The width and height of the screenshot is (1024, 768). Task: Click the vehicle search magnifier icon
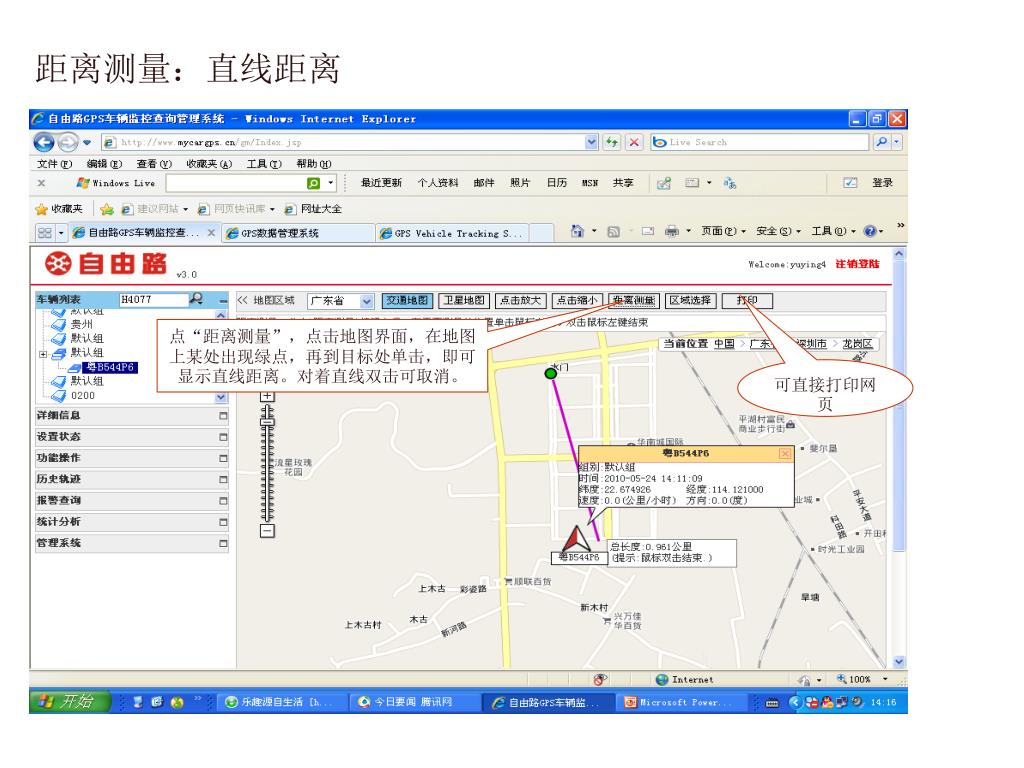coord(197,298)
